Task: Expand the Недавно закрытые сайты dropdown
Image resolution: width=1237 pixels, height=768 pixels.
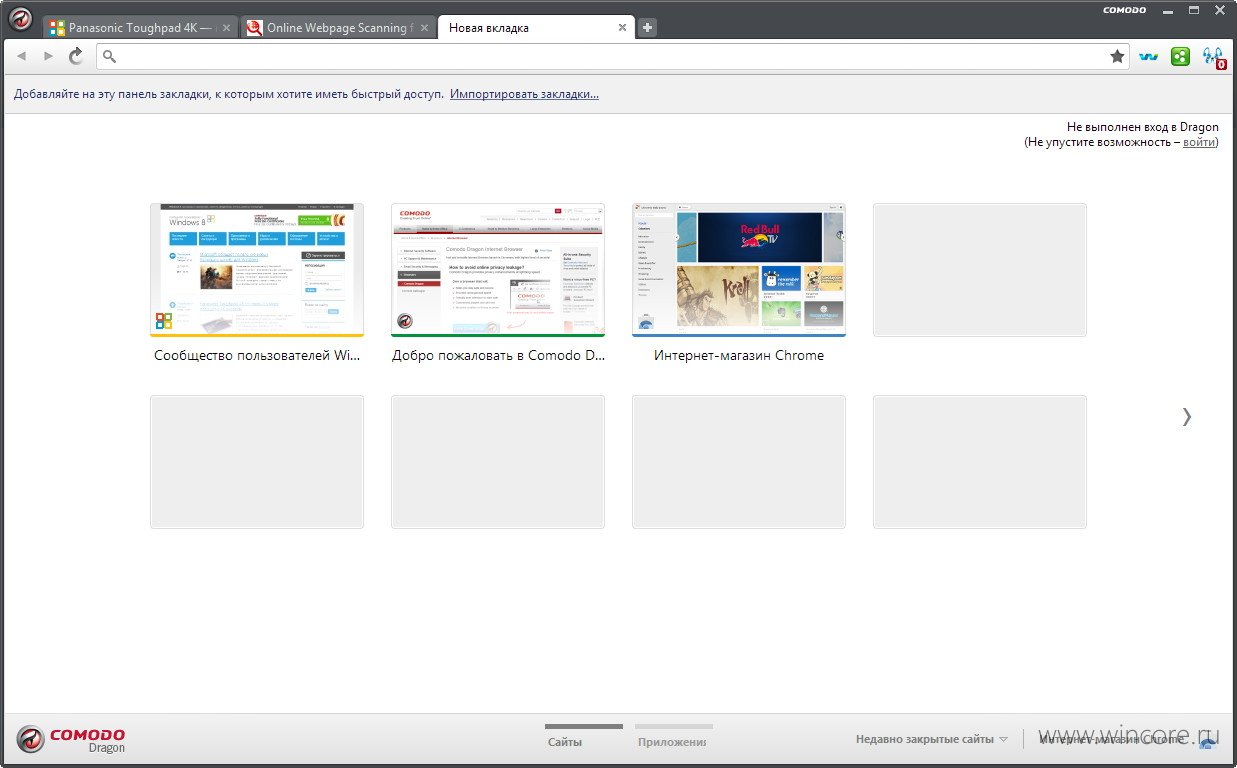Action: [x=932, y=740]
